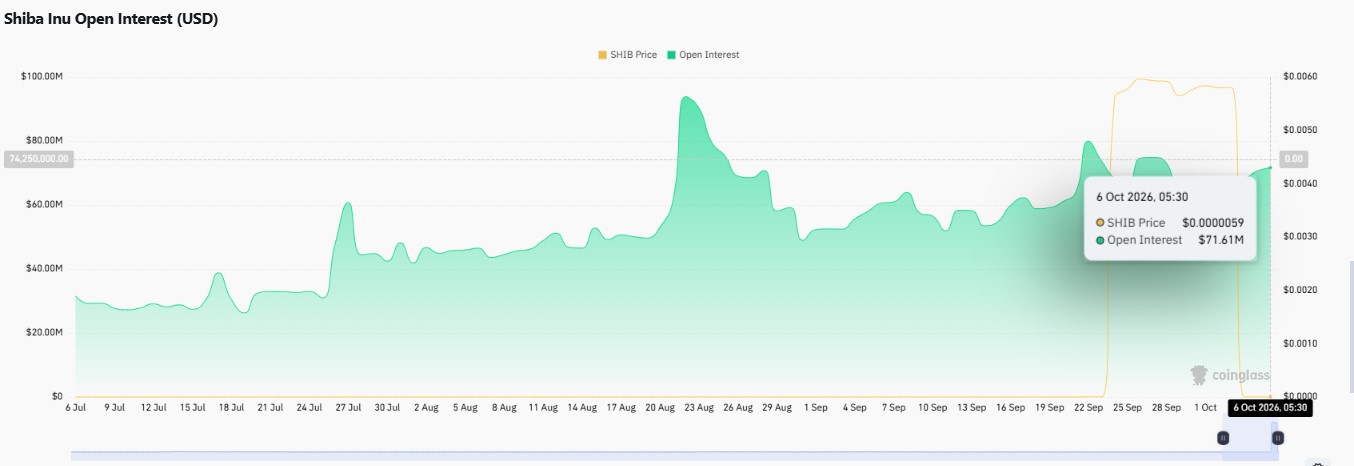Click the $60.00M left axis label

45,204
